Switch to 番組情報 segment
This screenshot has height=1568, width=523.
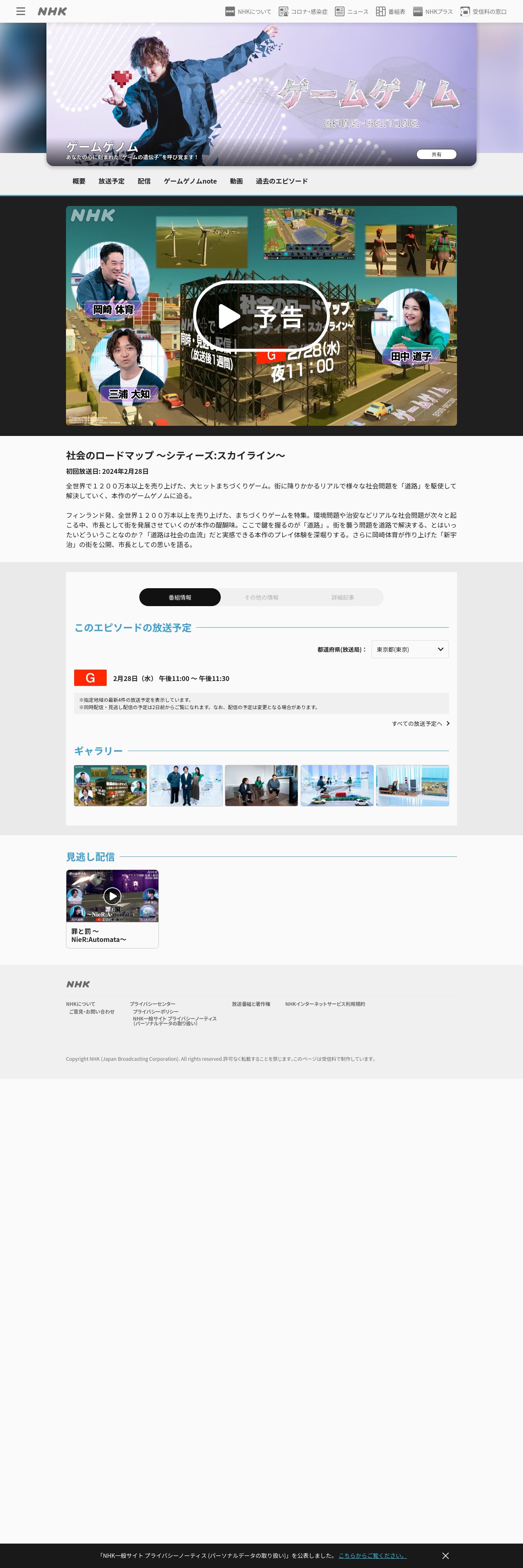click(x=180, y=597)
